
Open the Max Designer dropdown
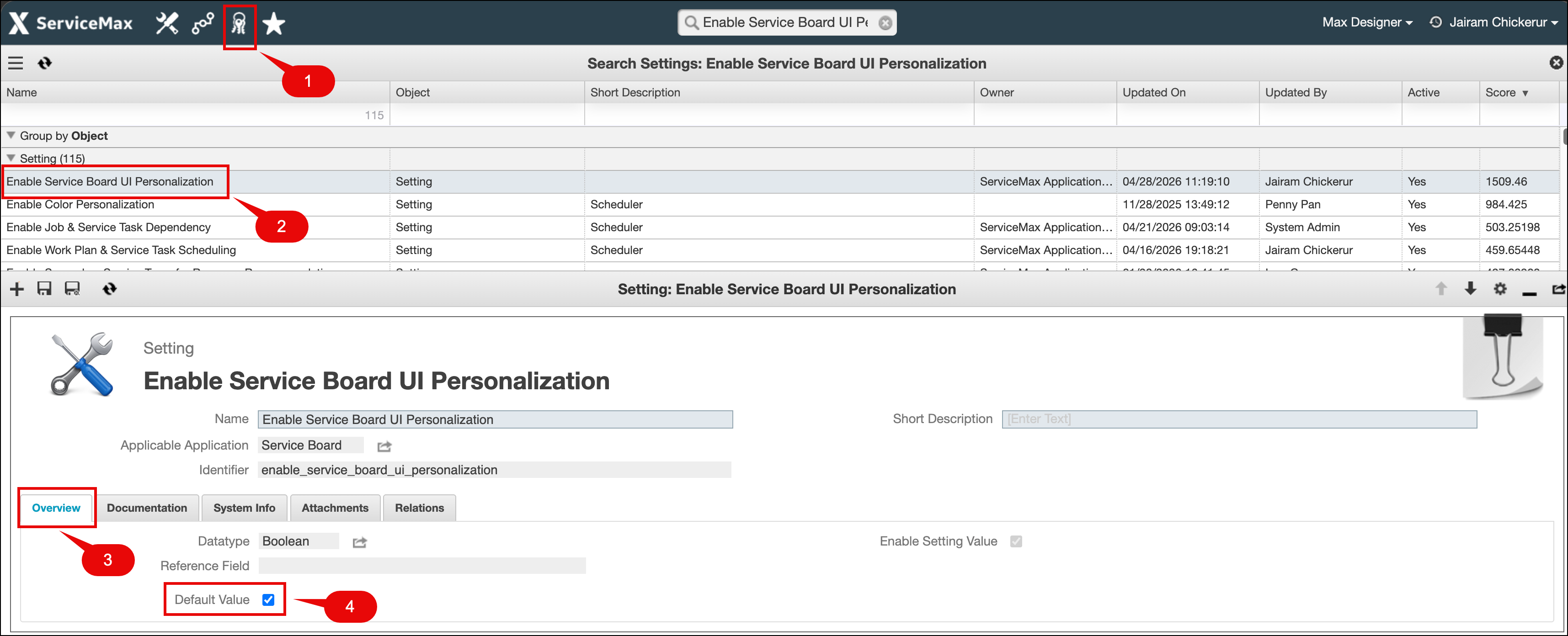1367,22
